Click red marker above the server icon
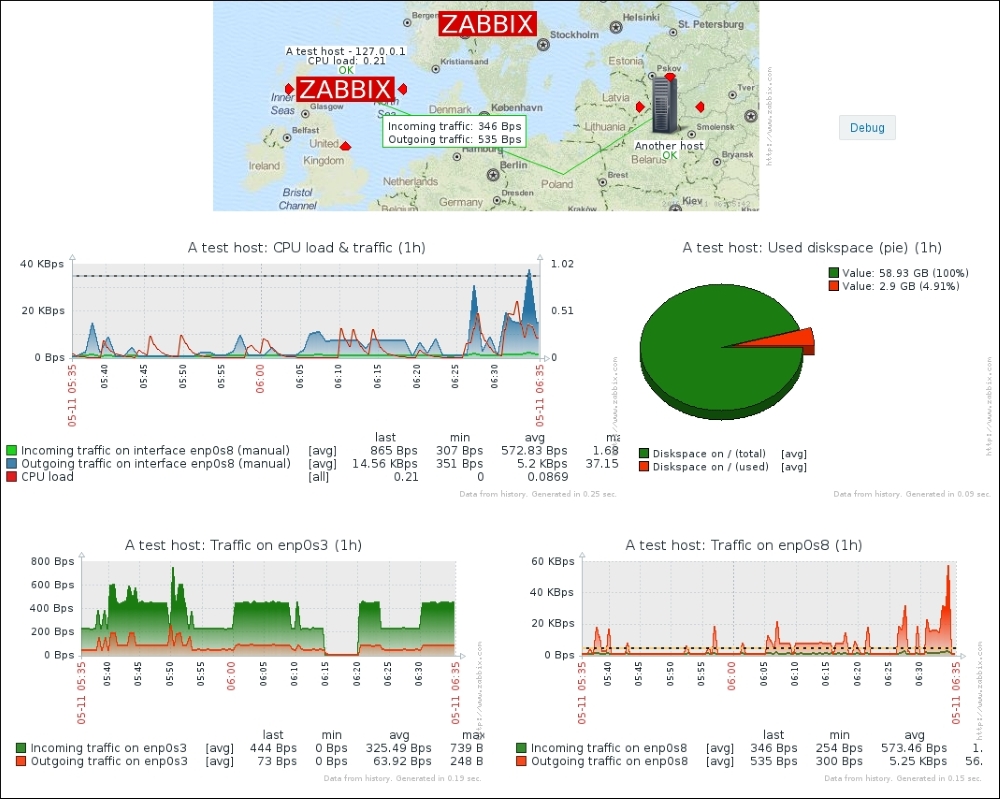 670,76
